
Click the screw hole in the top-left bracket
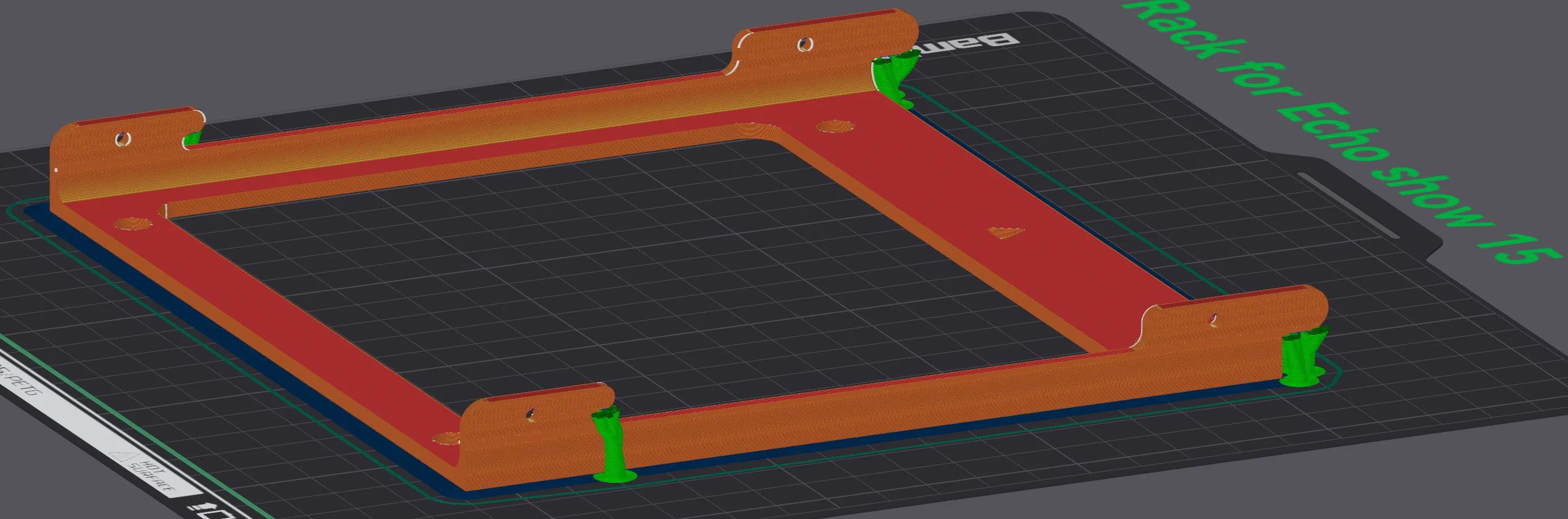tap(123, 139)
